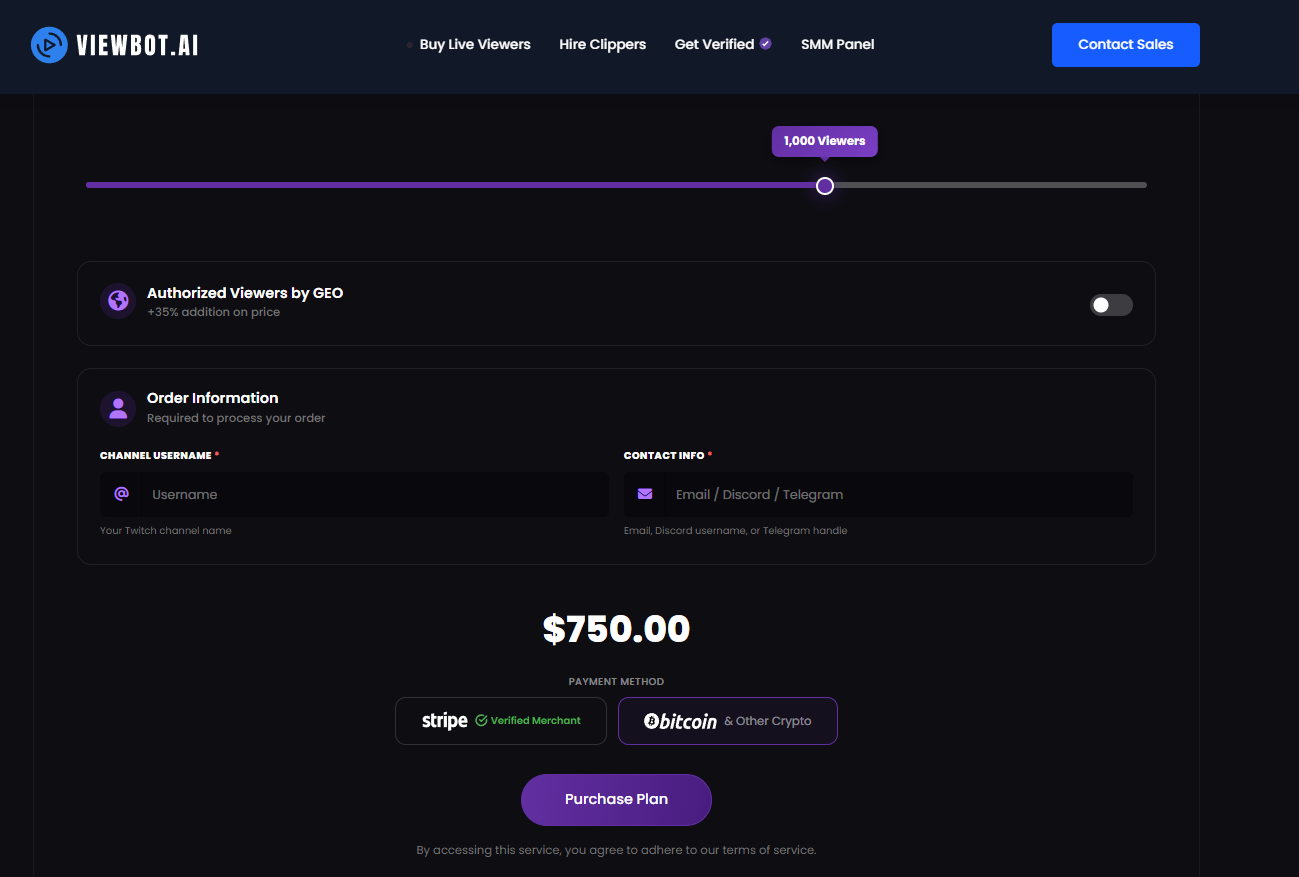Click the purple filled part of the viewers slider
1299x877 pixels.
coord(451,185)
